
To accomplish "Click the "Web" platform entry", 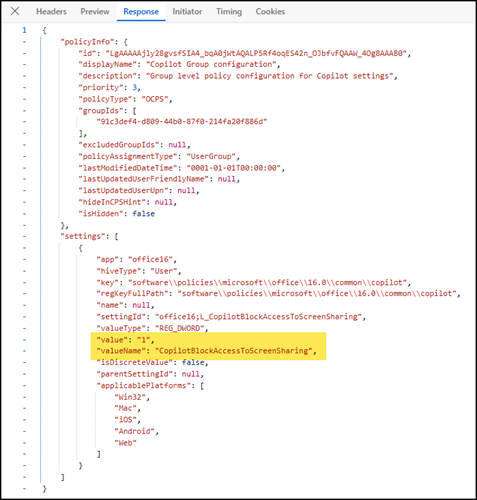I will pyautogui.click(x=126, y=443).
